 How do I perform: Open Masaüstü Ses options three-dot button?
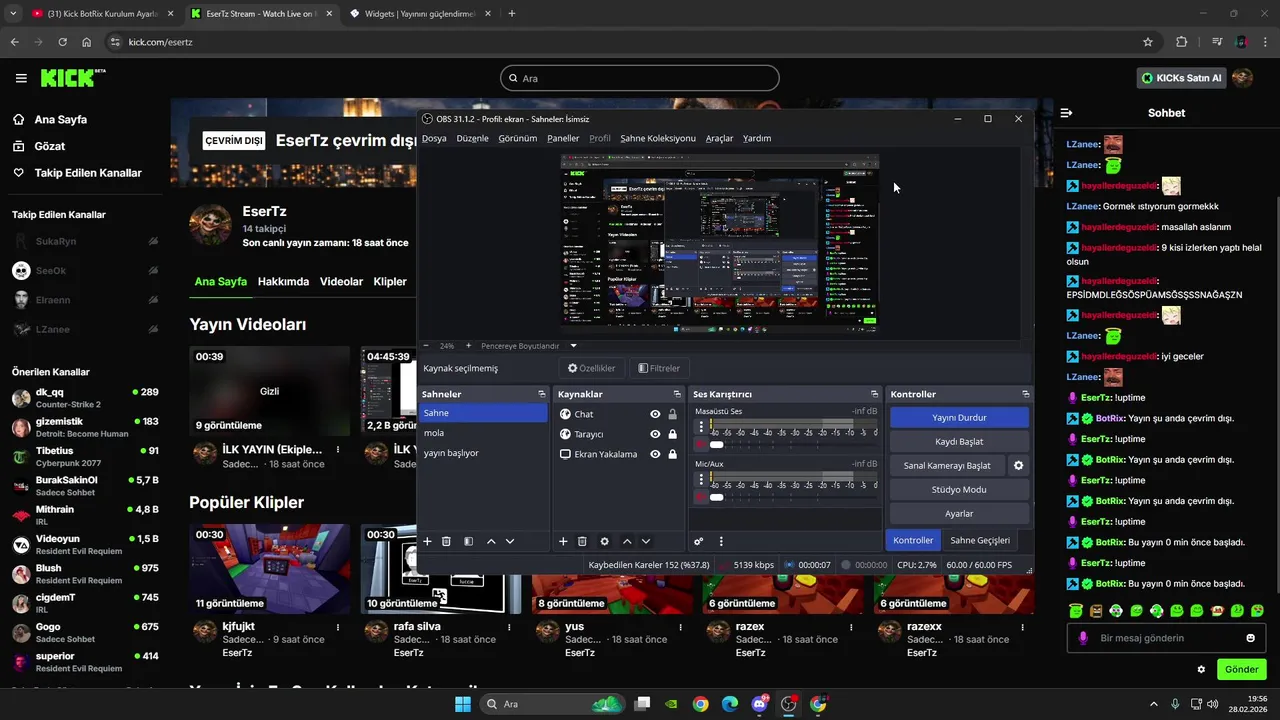pos(701,427)
